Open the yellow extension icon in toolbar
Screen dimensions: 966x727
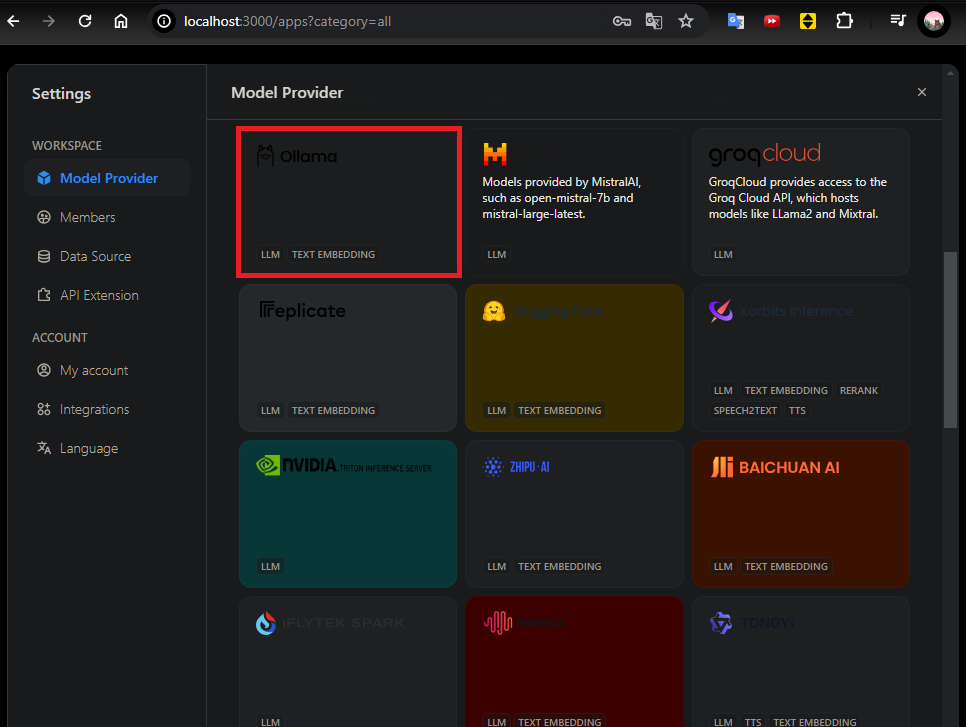coord(808,22)
